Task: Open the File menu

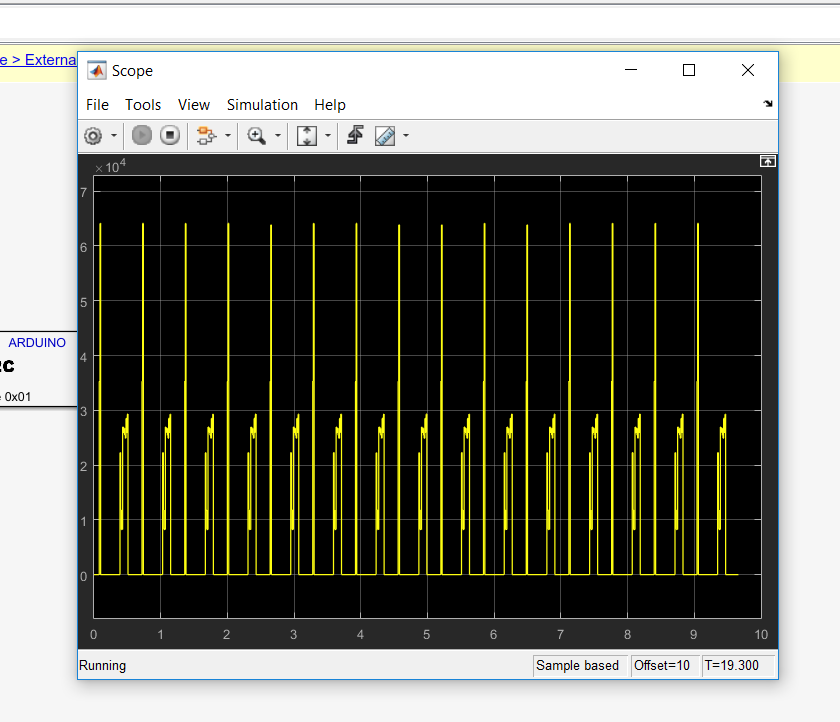Action: tap(97, 105)
